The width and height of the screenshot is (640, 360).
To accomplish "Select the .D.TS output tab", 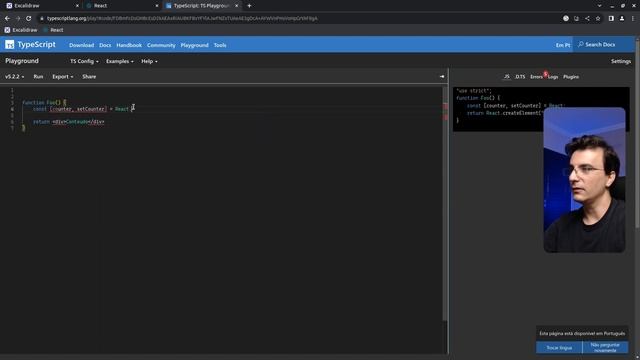I will [x=520, y=77].
